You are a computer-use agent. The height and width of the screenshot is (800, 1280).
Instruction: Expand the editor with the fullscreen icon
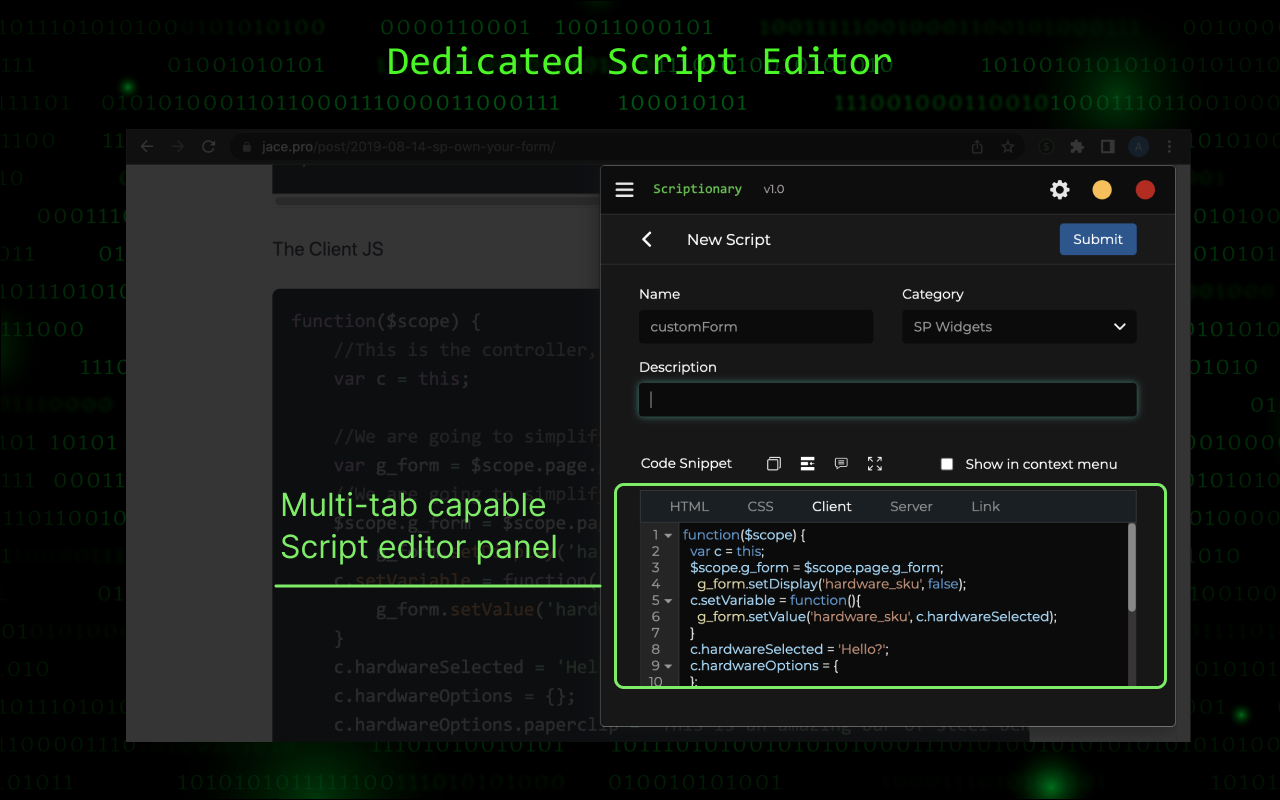875,464
